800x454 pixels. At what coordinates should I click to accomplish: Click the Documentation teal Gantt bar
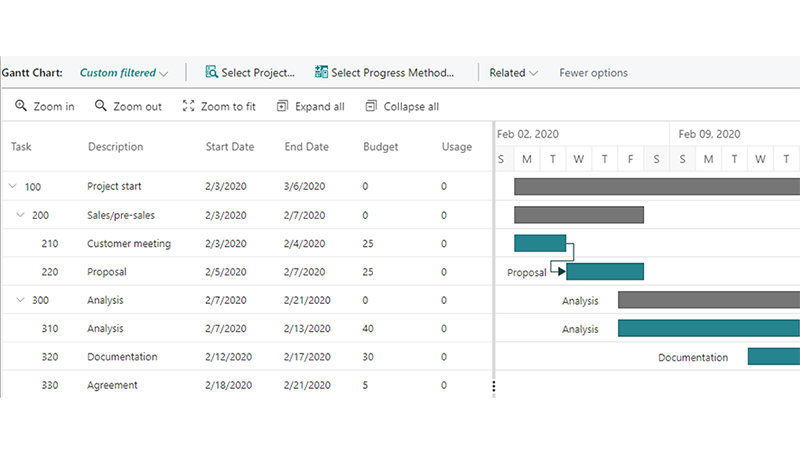coord(774,356)
